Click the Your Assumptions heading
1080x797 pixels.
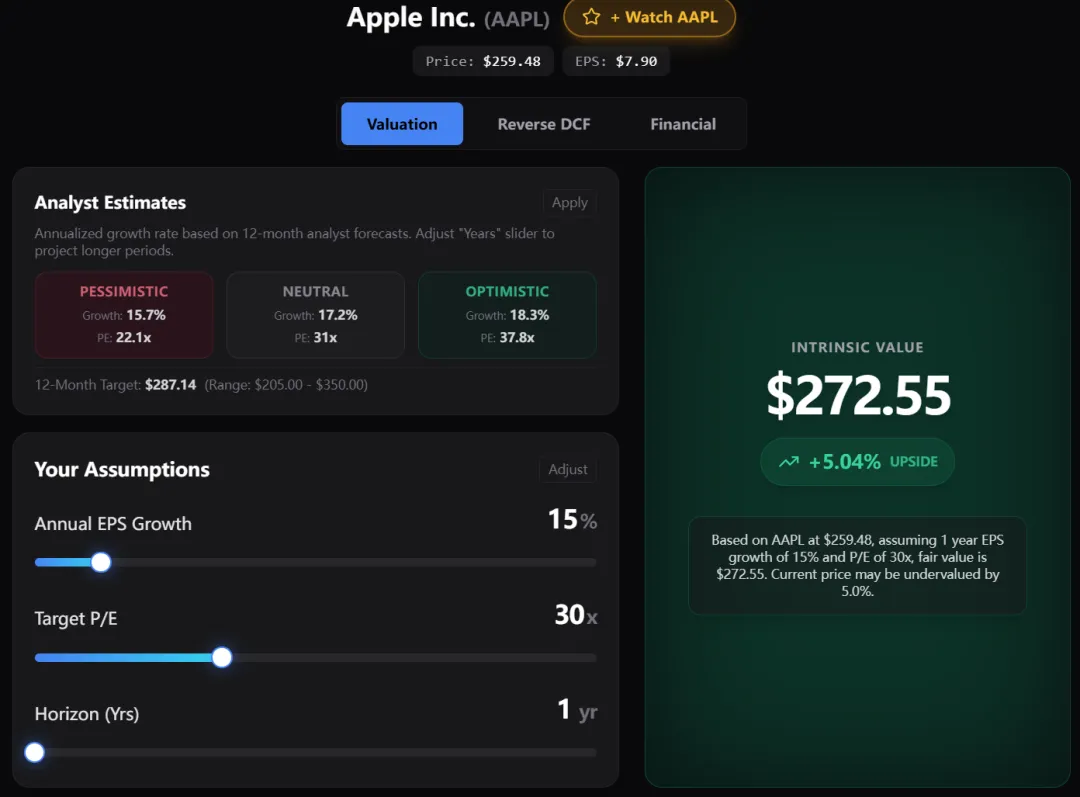pos(122,470)
